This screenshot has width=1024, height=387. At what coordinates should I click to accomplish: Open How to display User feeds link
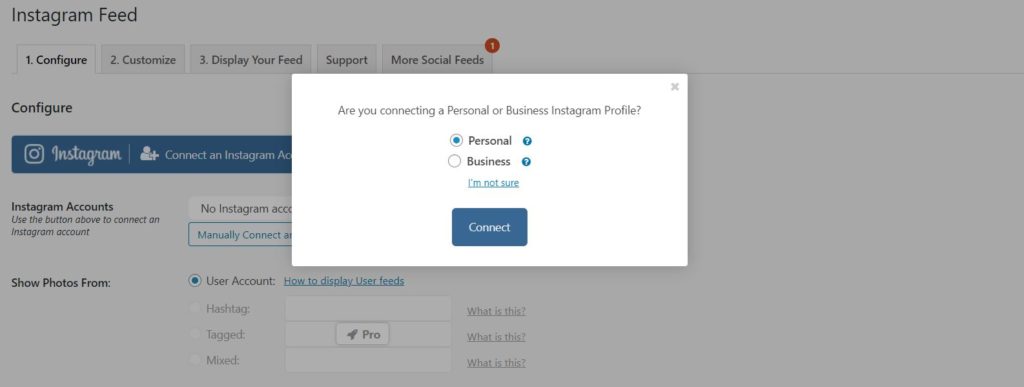[x=344, y=281]
